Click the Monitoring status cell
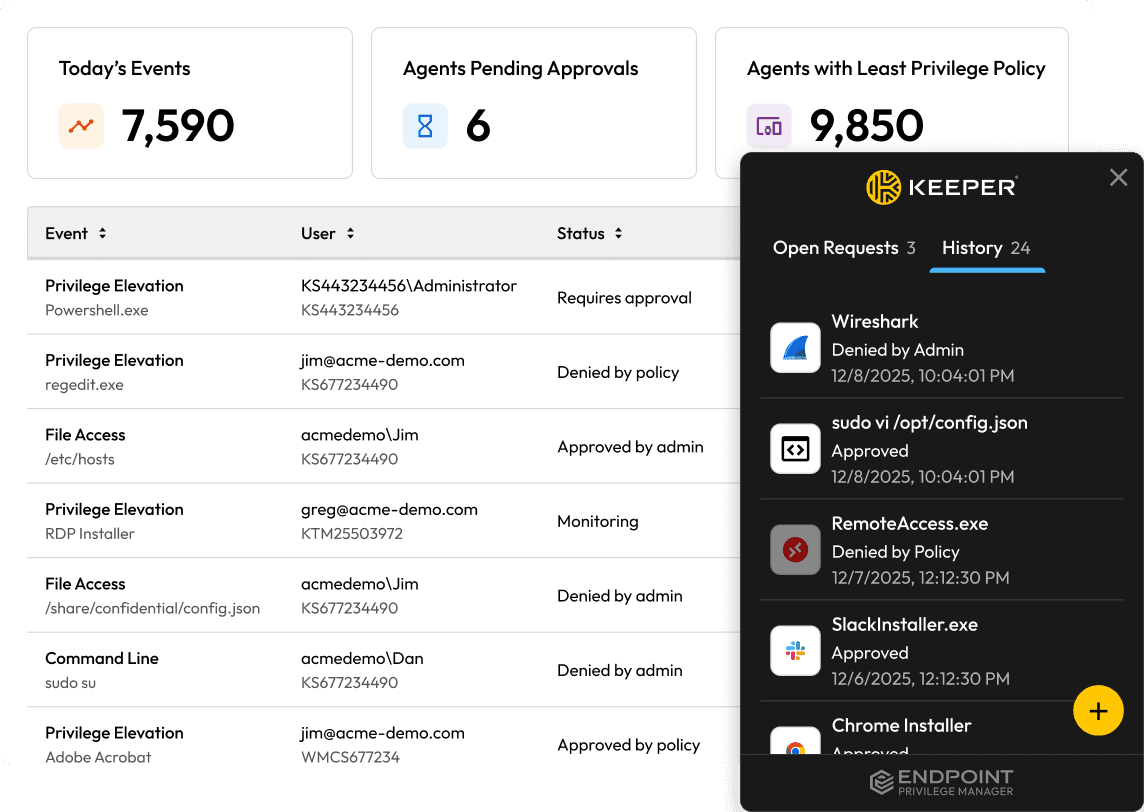The width and height of the screenshot is (1144, 812). coord(598,521)
